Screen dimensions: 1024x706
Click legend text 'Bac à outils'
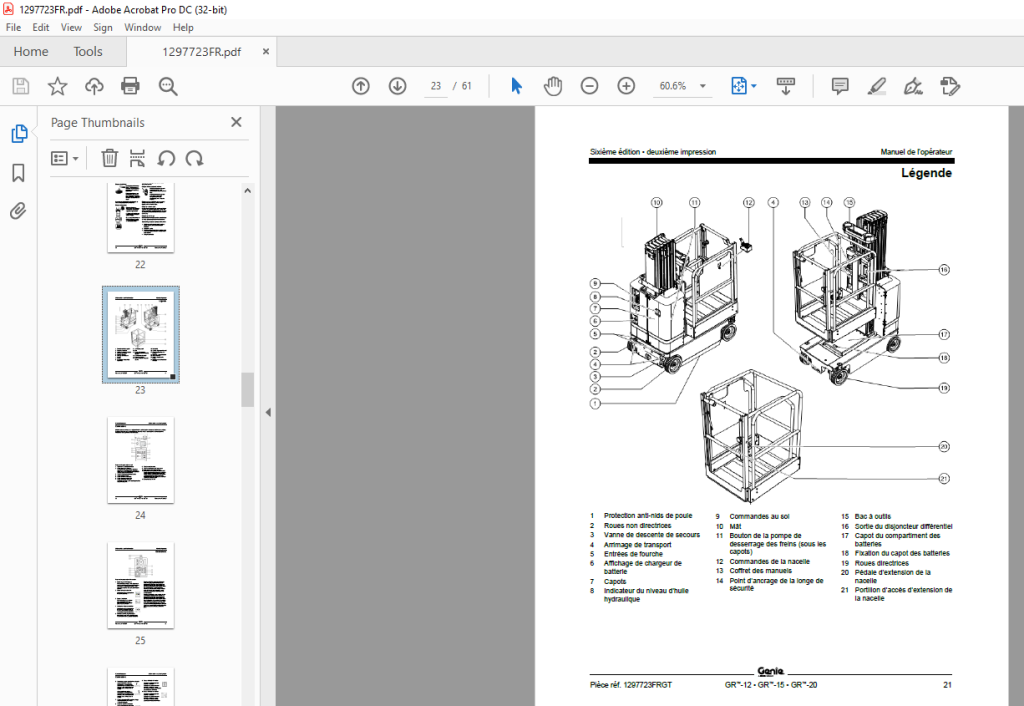point(872,517)
